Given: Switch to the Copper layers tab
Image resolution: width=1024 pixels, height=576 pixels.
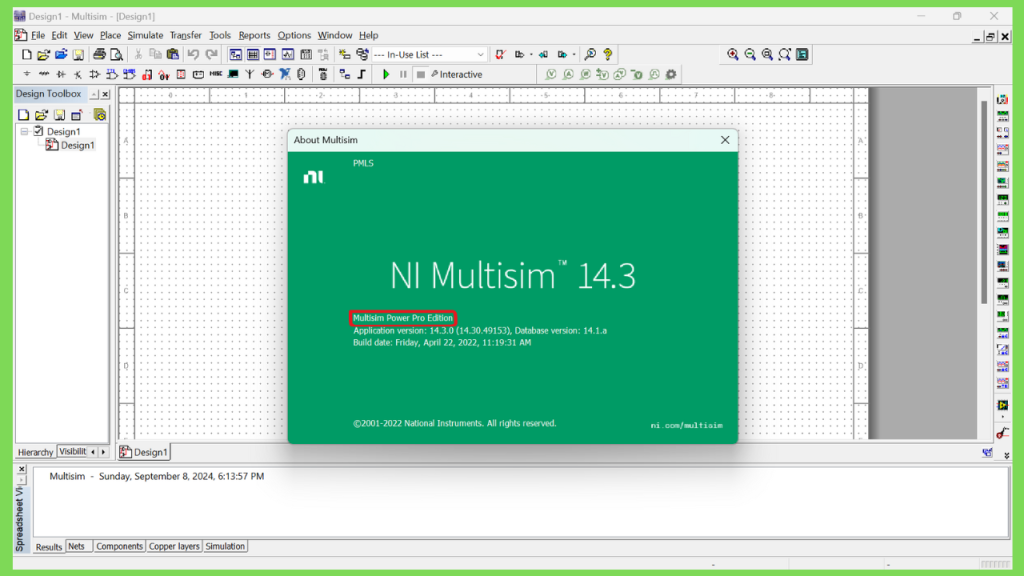Looking at the screenshot, I should tap(174, 546).
